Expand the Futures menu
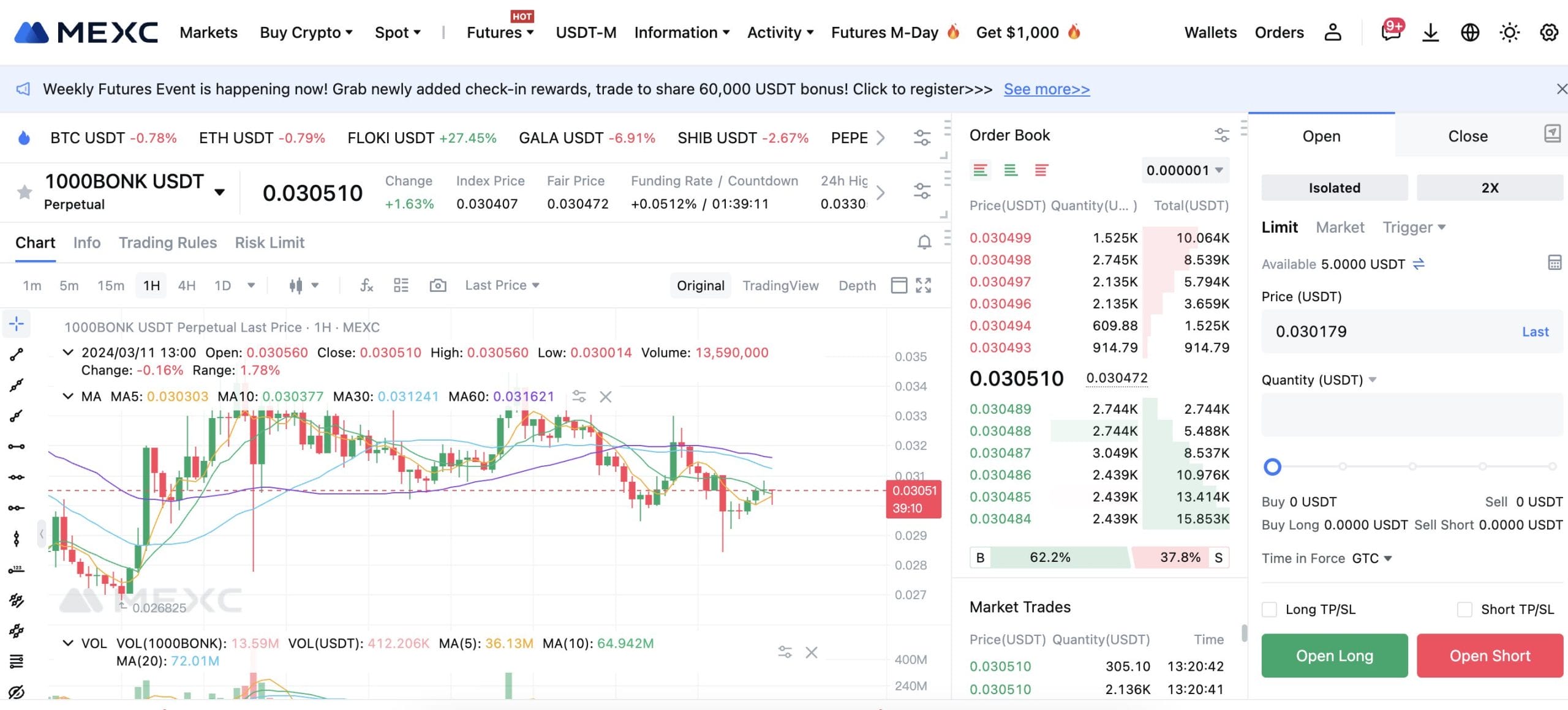 [x=500, y=32]
